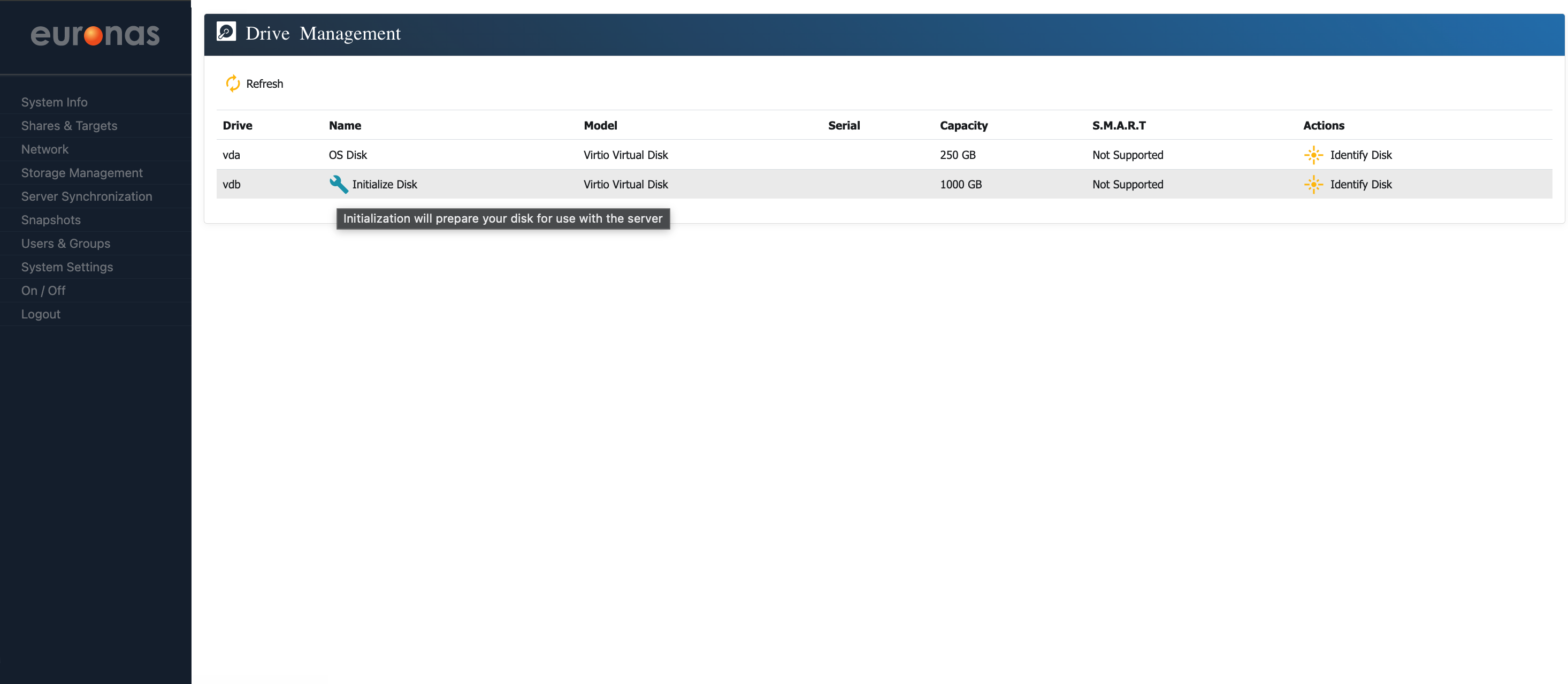Open System Info in sidebar
This screenshot has height=684, width=1568.
click(x=54, y=102)
